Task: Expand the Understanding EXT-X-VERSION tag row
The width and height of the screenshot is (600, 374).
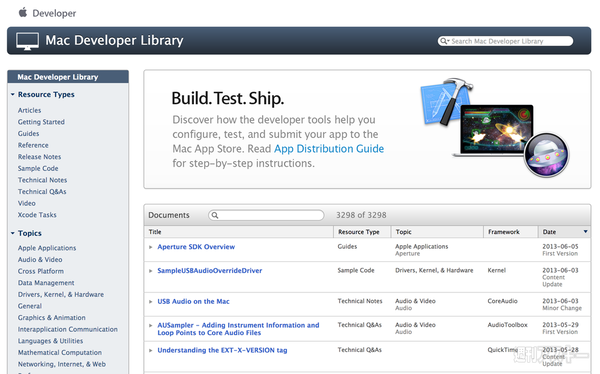Action: tap(151, 350)
